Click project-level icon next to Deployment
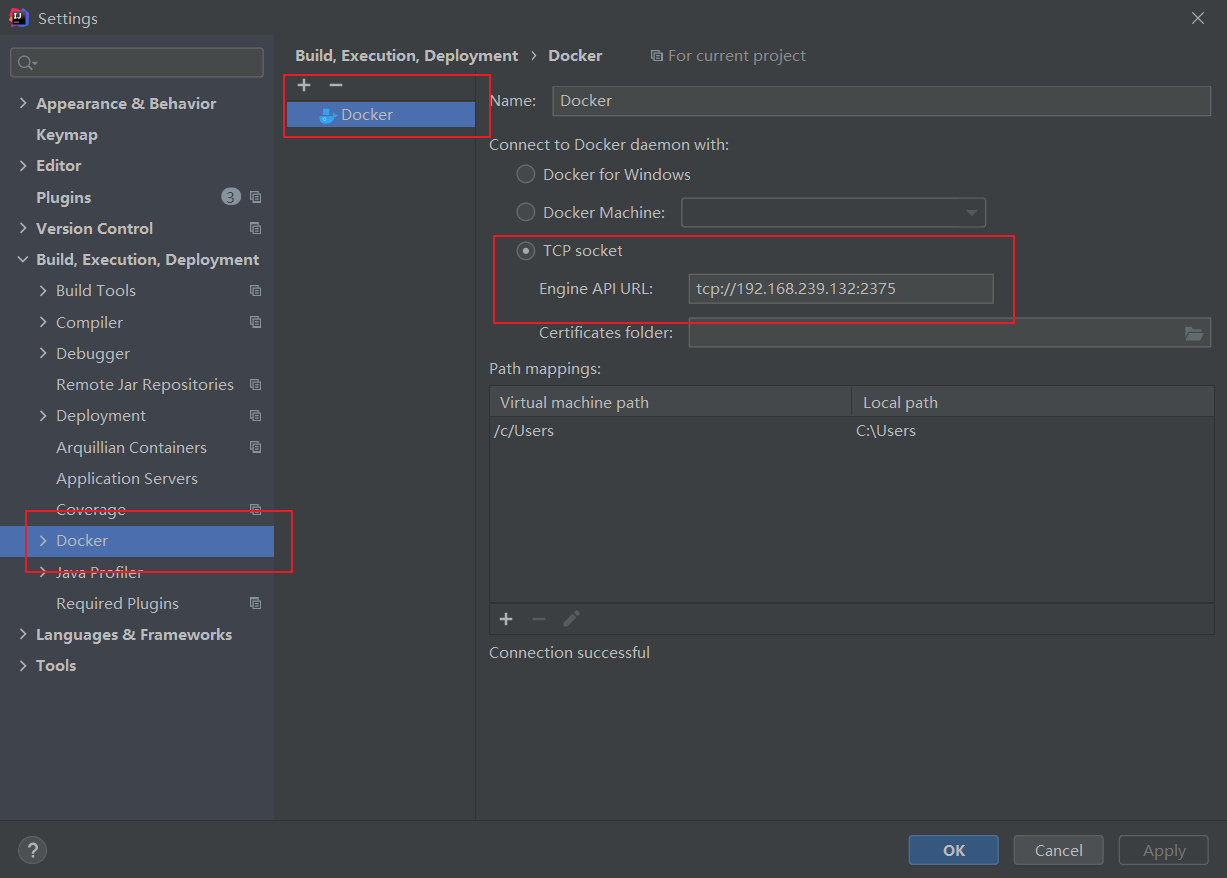1227x878 pixels. coord(255,415)
